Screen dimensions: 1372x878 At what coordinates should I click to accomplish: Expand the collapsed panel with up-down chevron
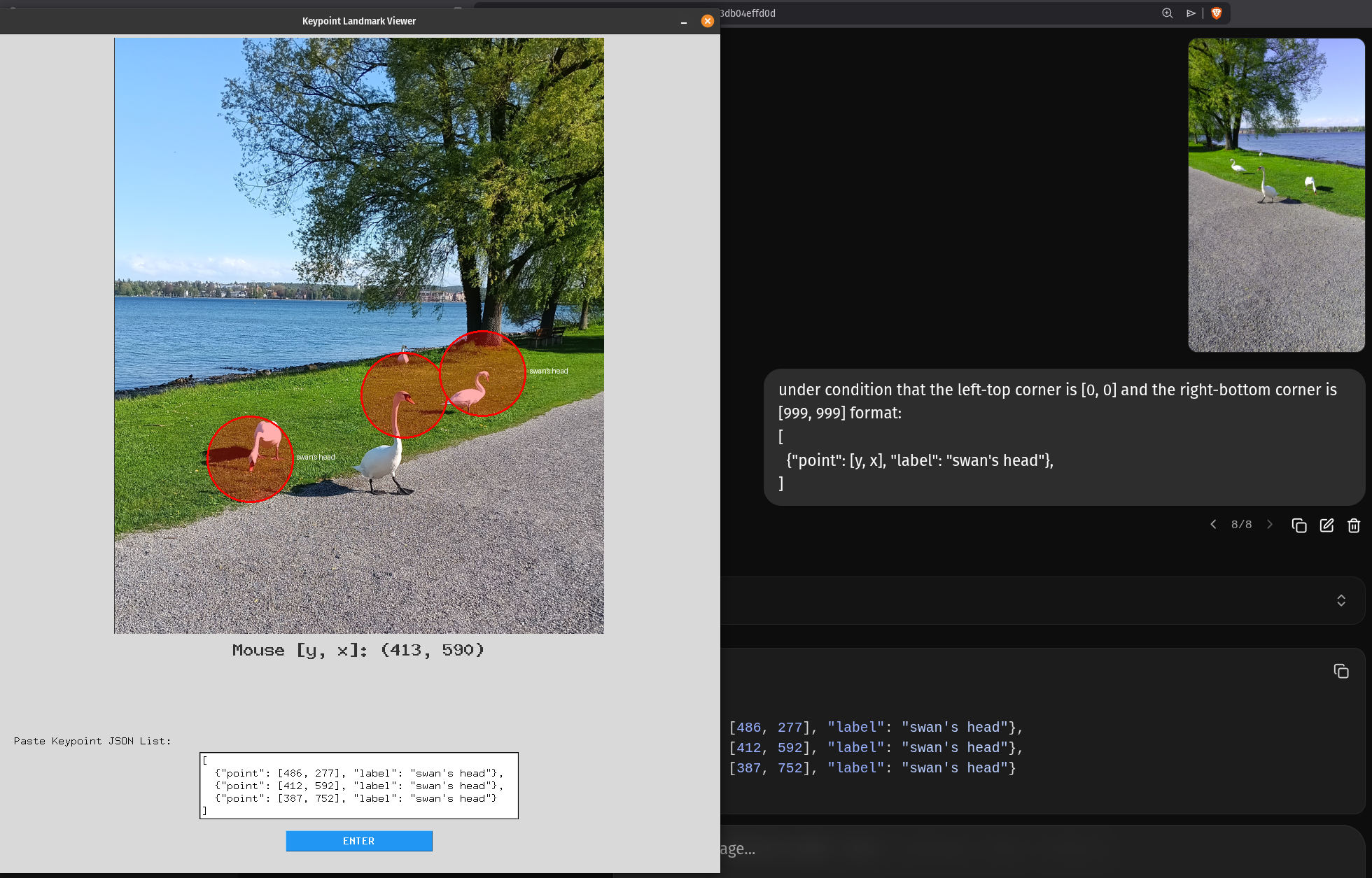(x=1340, y=600)
